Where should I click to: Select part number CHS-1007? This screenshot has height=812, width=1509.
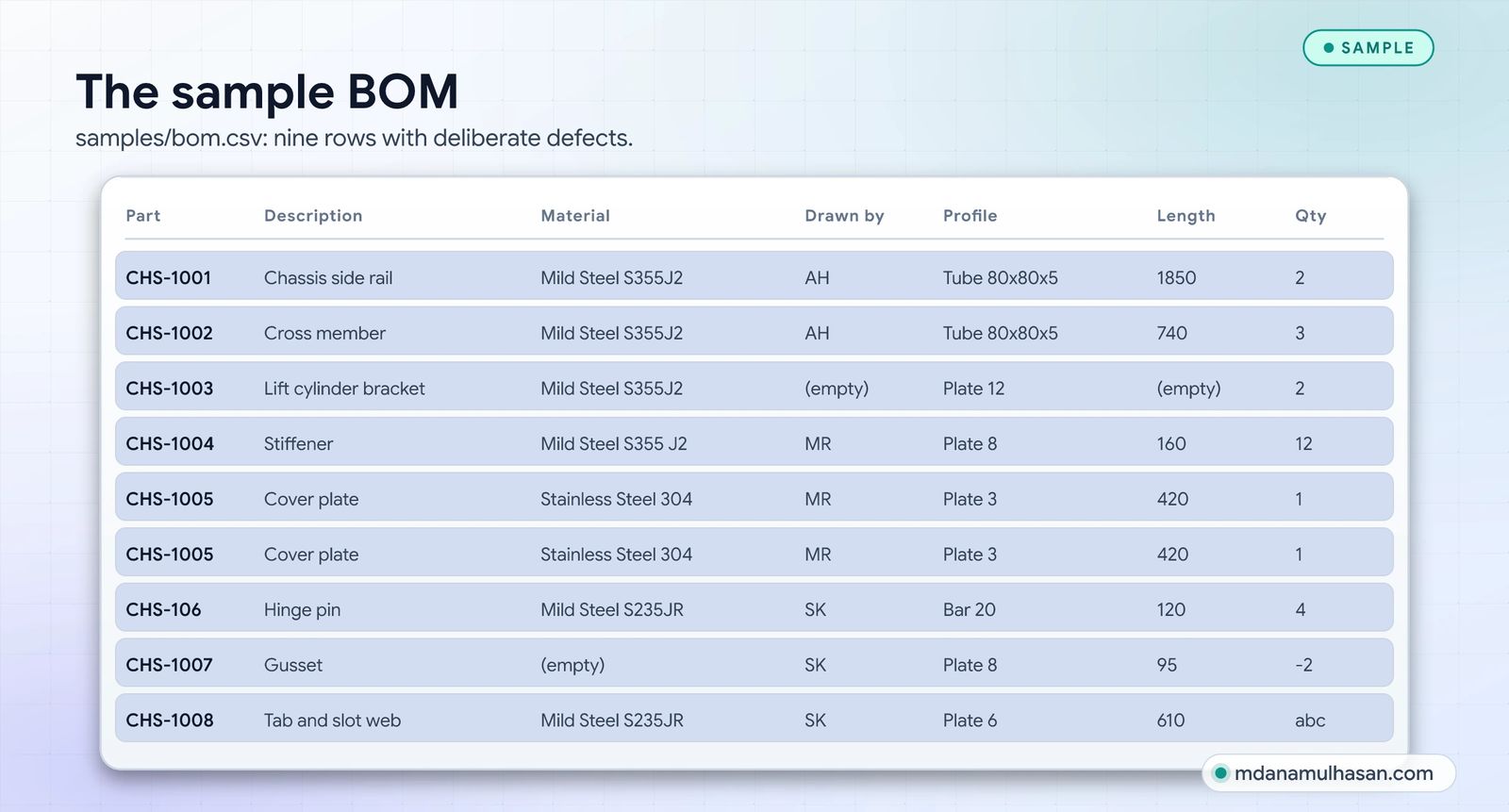(169, 666)
